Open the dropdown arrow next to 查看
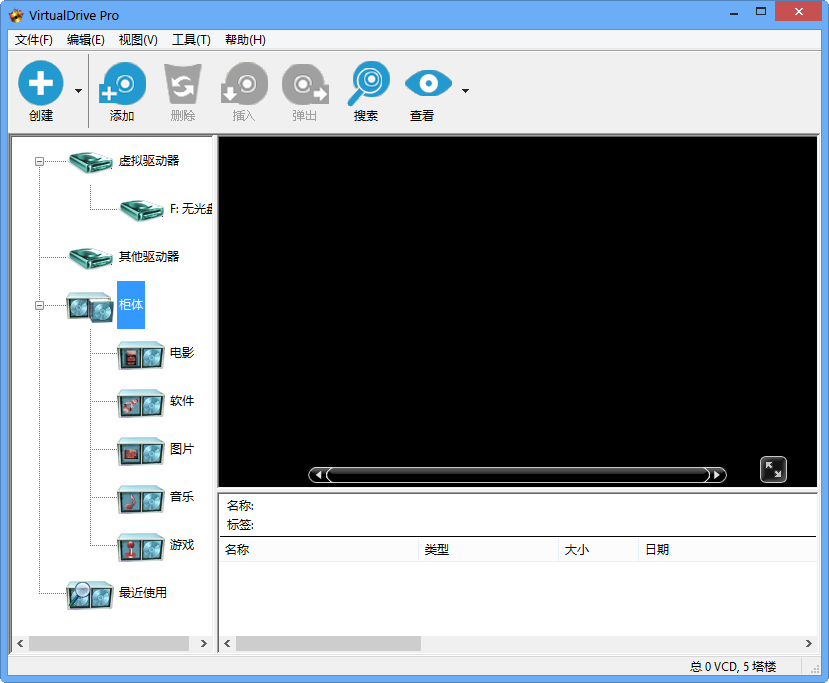 (x=463, y=90)
